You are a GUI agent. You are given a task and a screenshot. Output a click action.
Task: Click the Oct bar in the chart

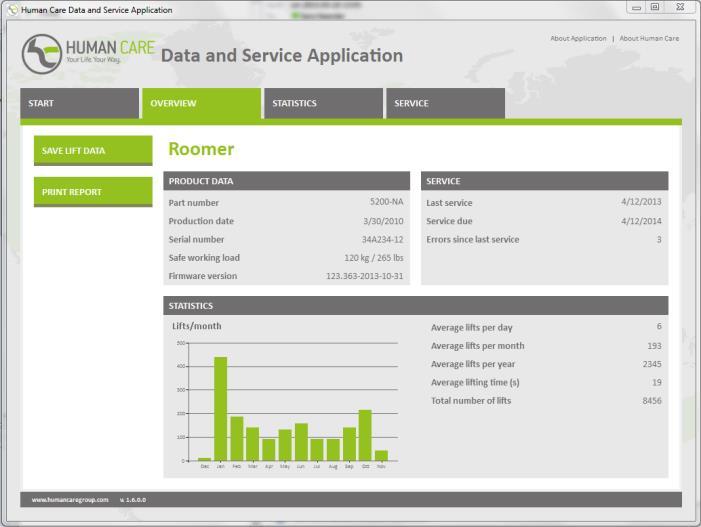click(365, 435)
